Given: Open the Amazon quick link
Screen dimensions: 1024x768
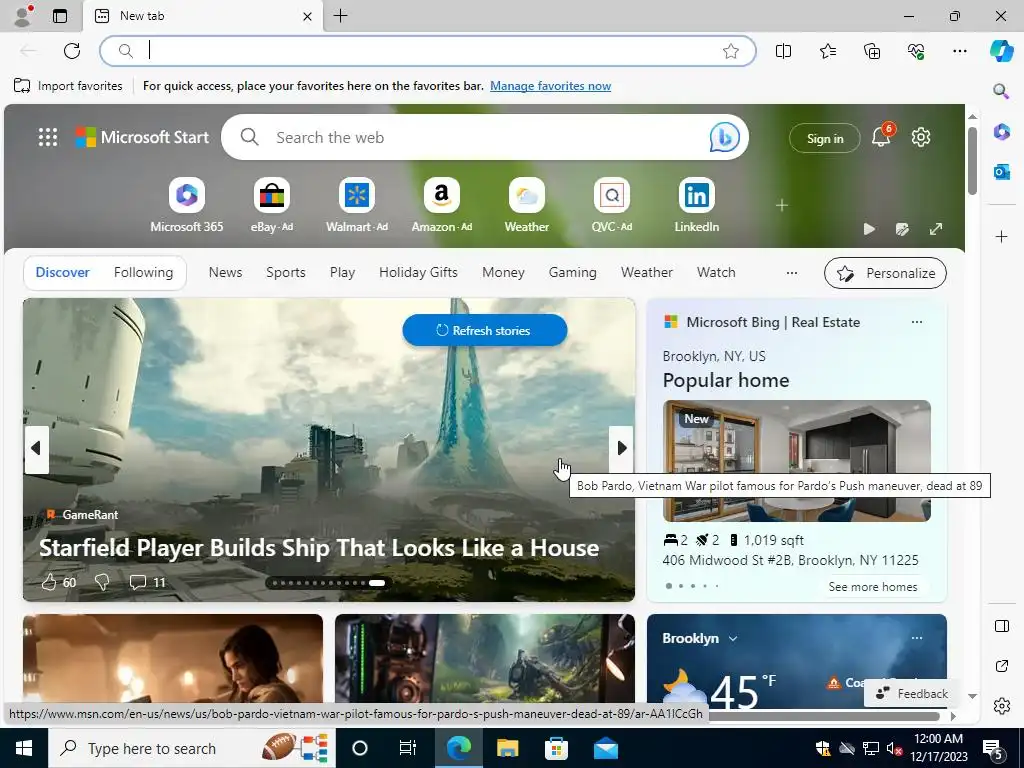Looking at the screenshot, I should [441, 205].
